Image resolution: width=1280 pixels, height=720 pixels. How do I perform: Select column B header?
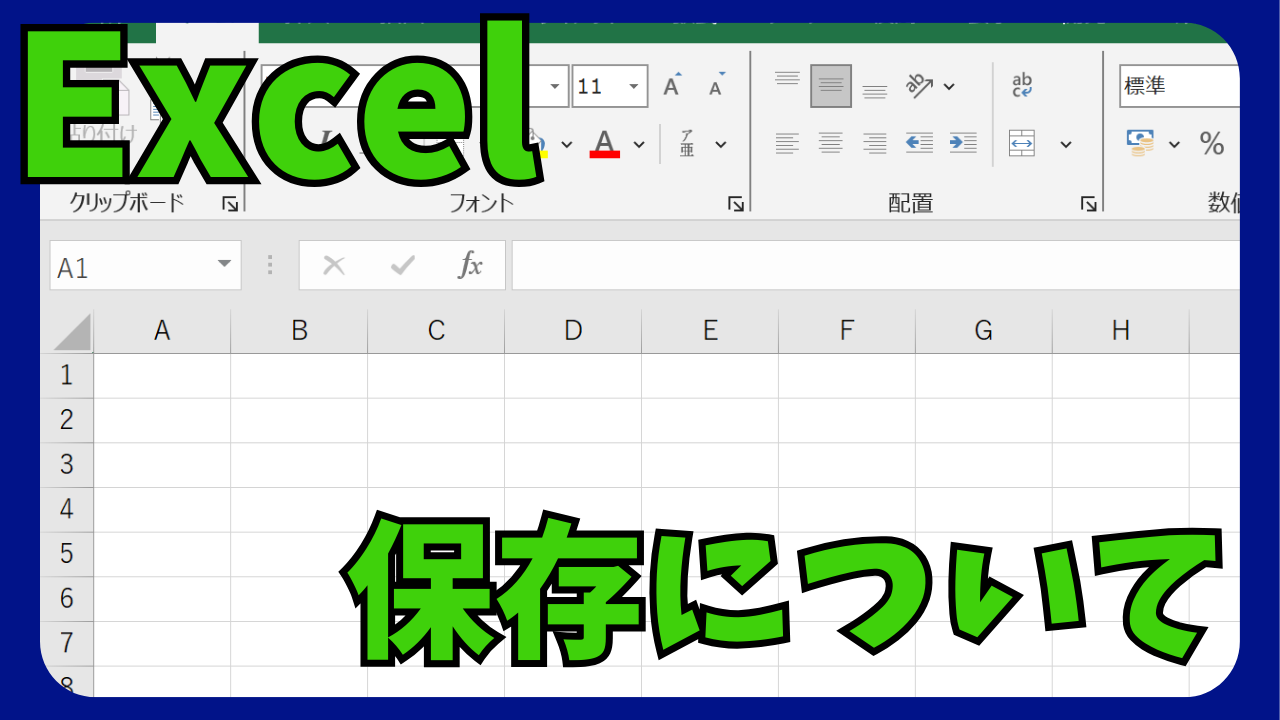[x=299, y=331]
